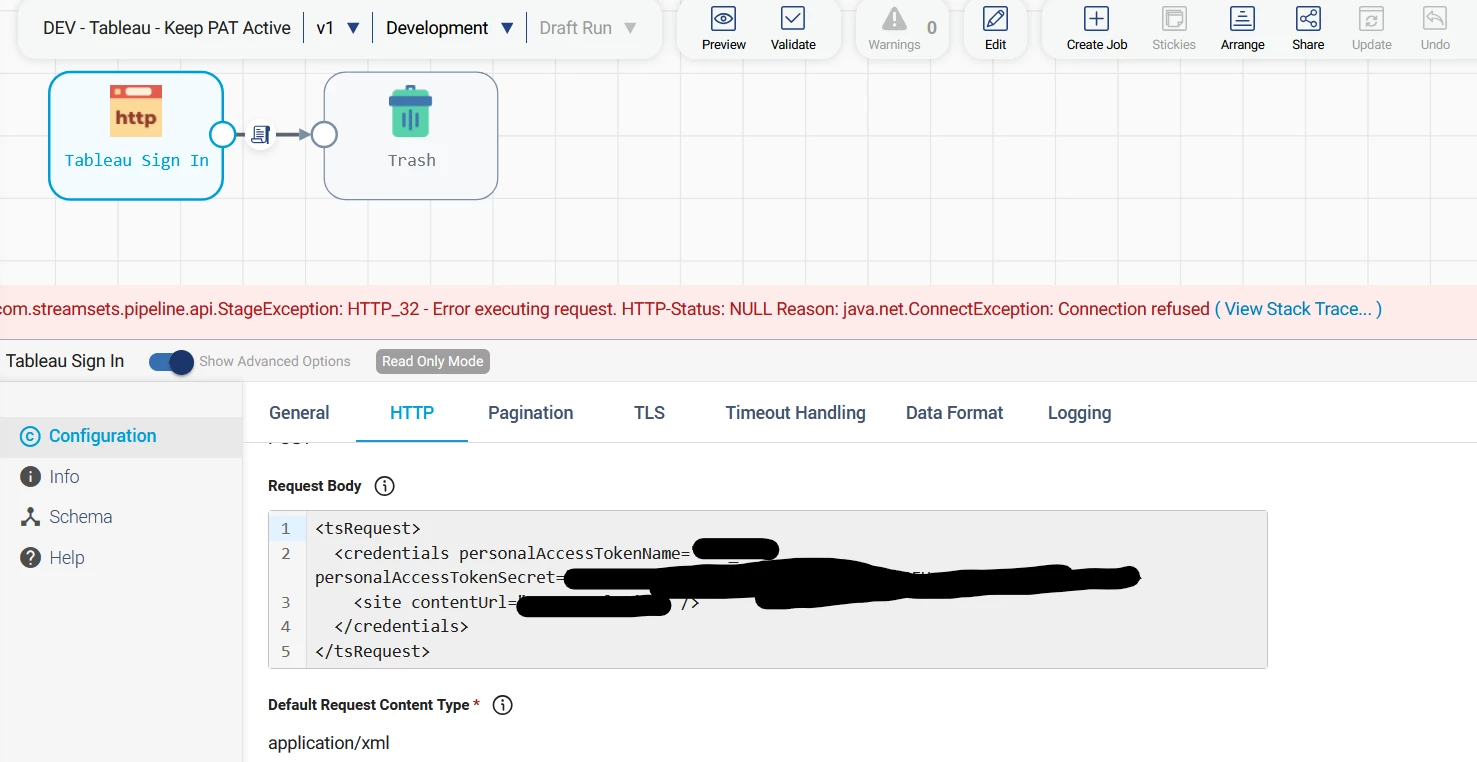Run Validate on the pipeline
This screenshot has width=1477, height=762.
click(x=793, y=28)
